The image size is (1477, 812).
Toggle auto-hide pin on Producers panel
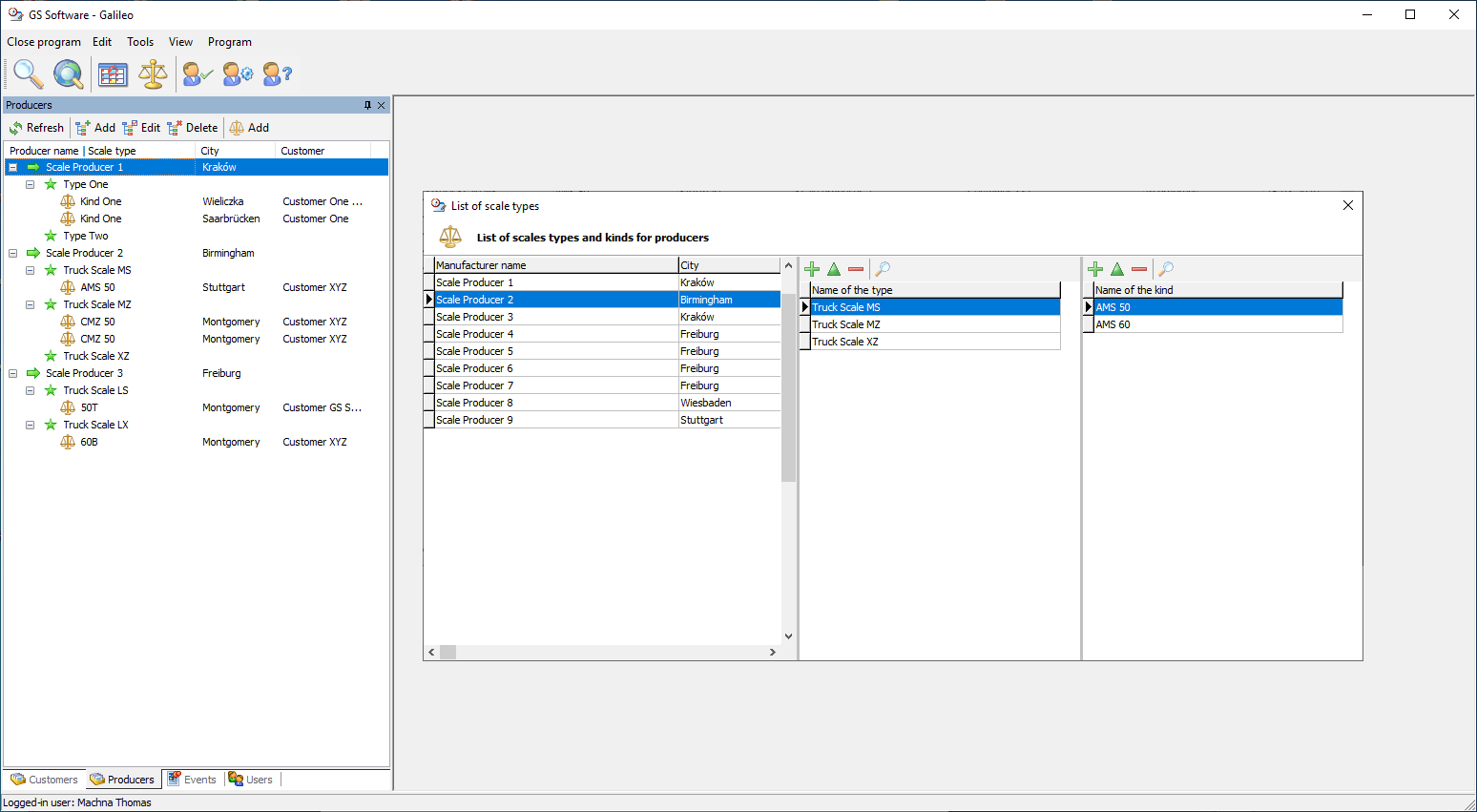(367, 106)
